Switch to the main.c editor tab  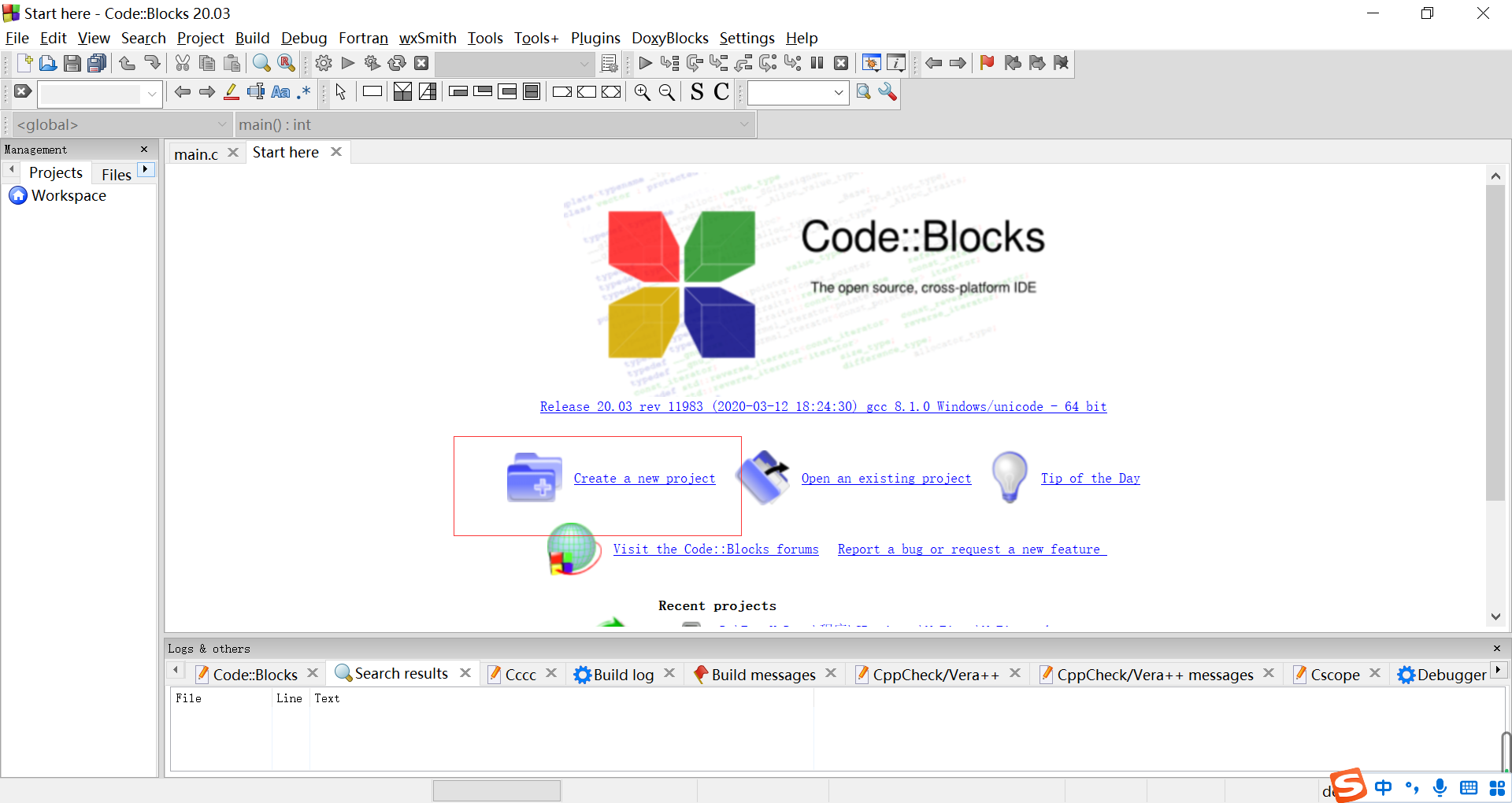pyautogui.click(x=196, y=154)
